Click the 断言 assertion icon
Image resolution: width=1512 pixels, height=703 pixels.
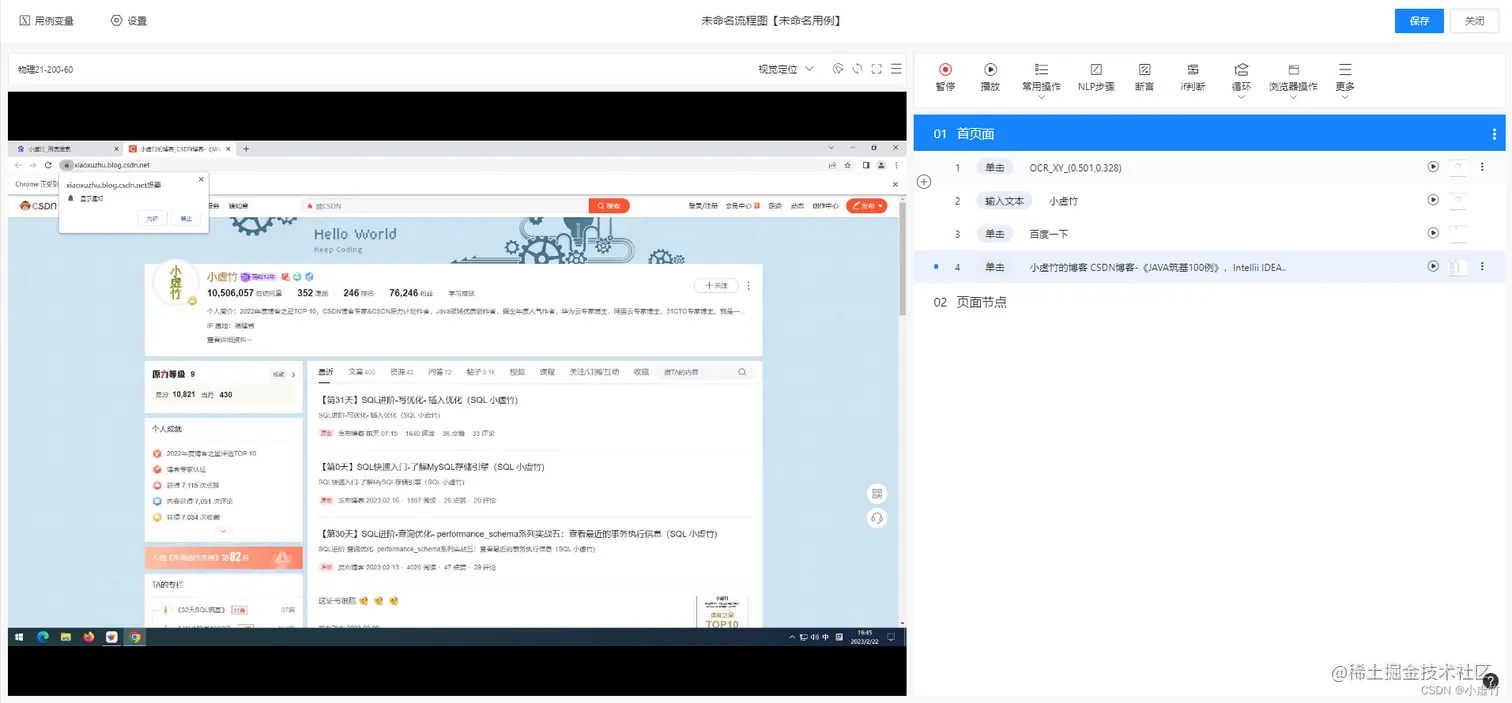click(1144, 70)
